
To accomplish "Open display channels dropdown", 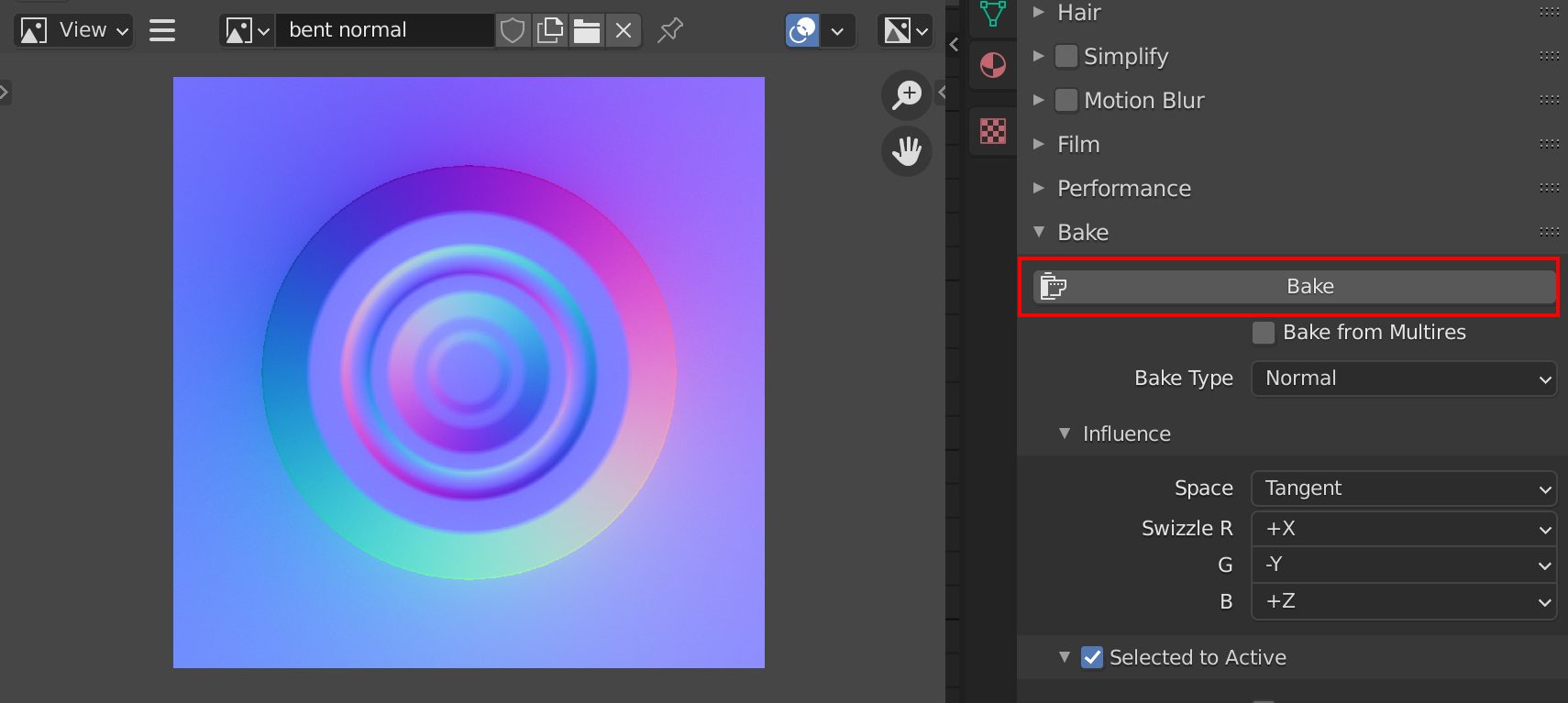I will [x=905, y=30].
